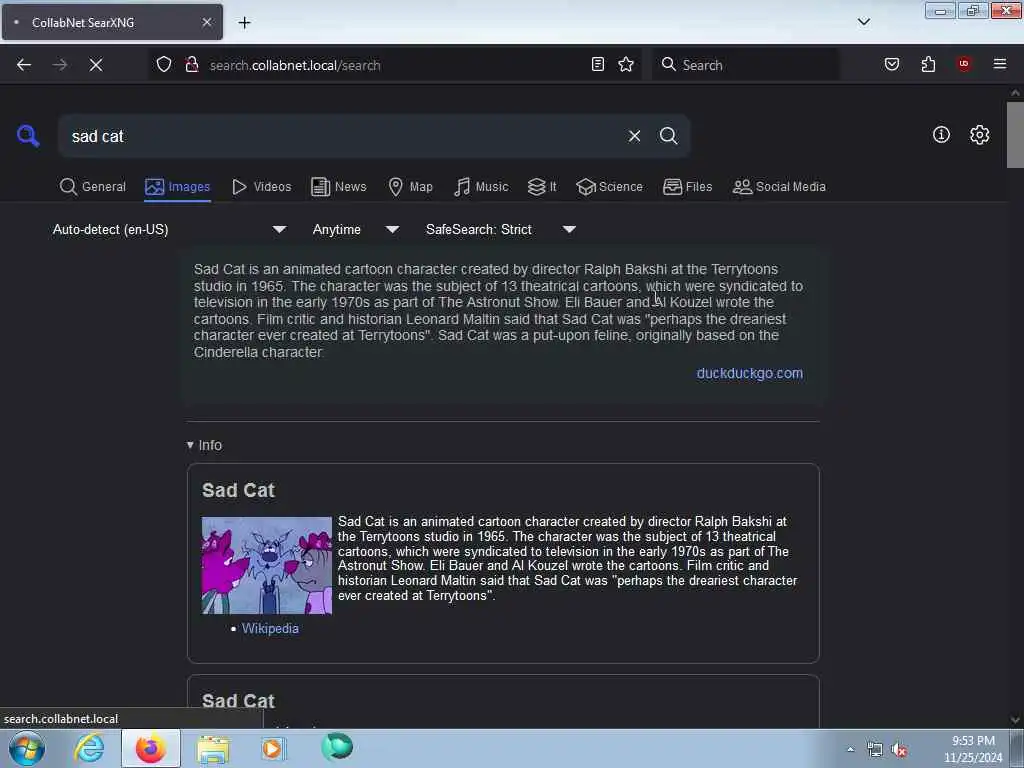
Task: Open Windows Start menu
Action: tap(27, 748)
